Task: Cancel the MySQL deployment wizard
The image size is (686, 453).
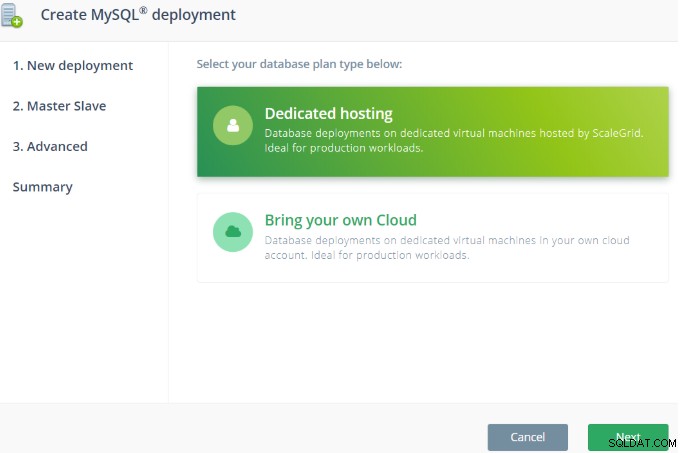Action: [x=528, y=437]
